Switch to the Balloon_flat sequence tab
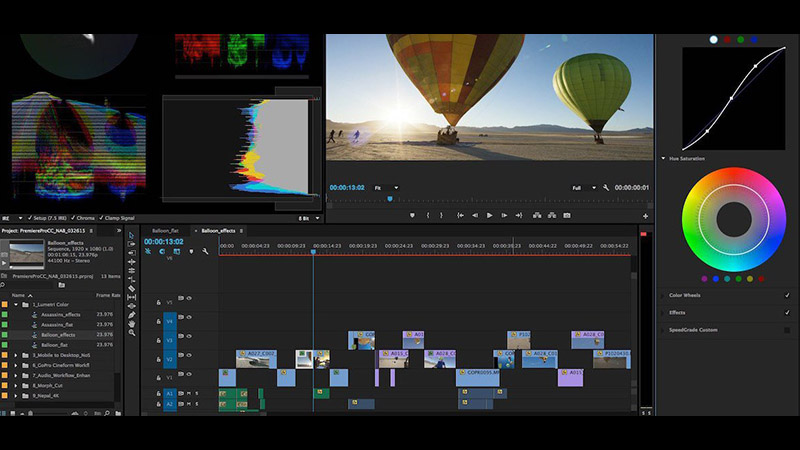The image size is (800, 450). (165, 230)
